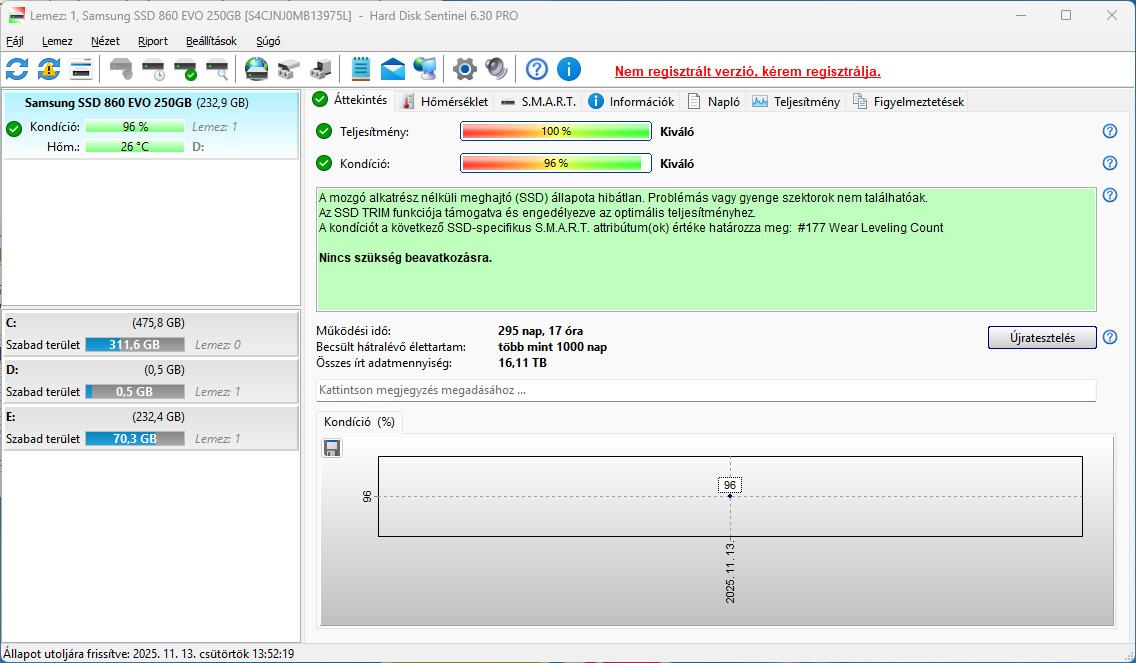This screenshot has height=663, width=1136.
Task: Click the 'több mint 1000 nap' lifetime value
Action: 553,347
